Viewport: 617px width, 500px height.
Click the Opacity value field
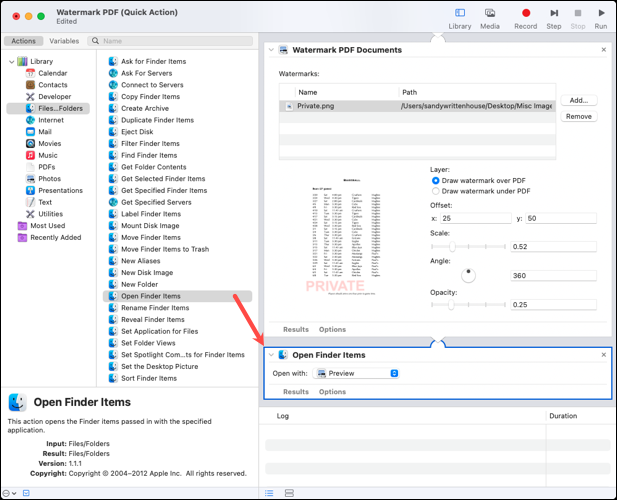(x=553, y=304)
